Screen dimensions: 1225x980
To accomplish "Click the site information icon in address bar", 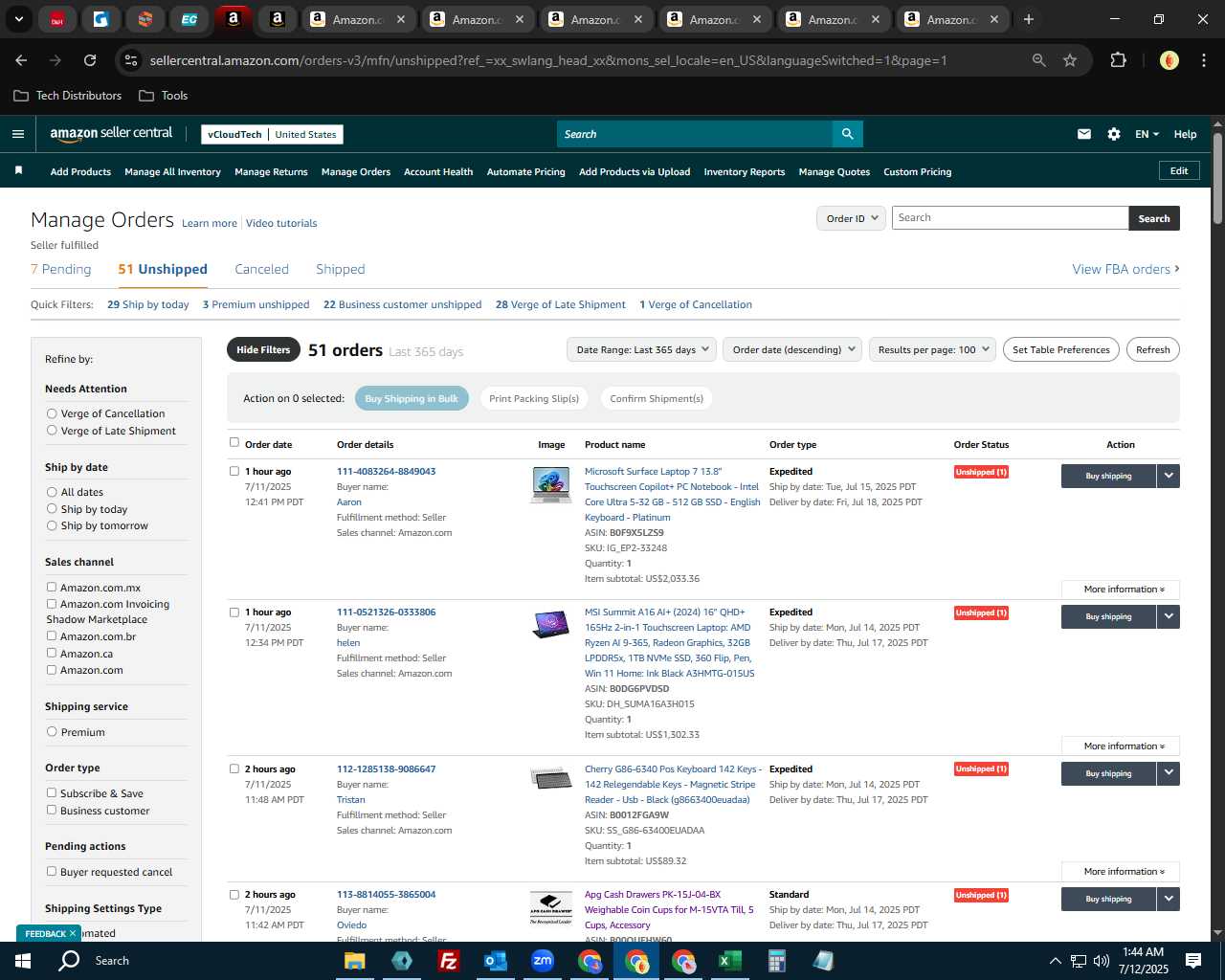I will (x=131, y=60).
